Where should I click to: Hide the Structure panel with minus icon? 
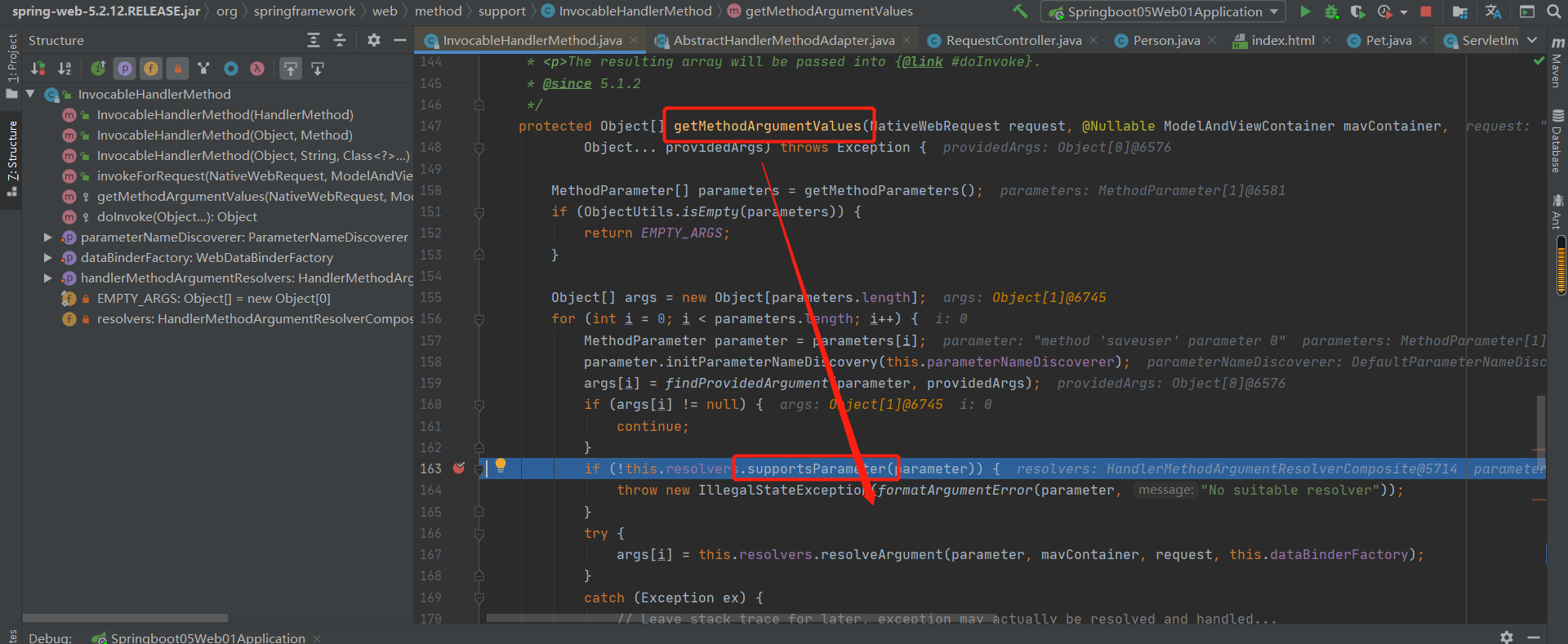click(x=400, y=40)
